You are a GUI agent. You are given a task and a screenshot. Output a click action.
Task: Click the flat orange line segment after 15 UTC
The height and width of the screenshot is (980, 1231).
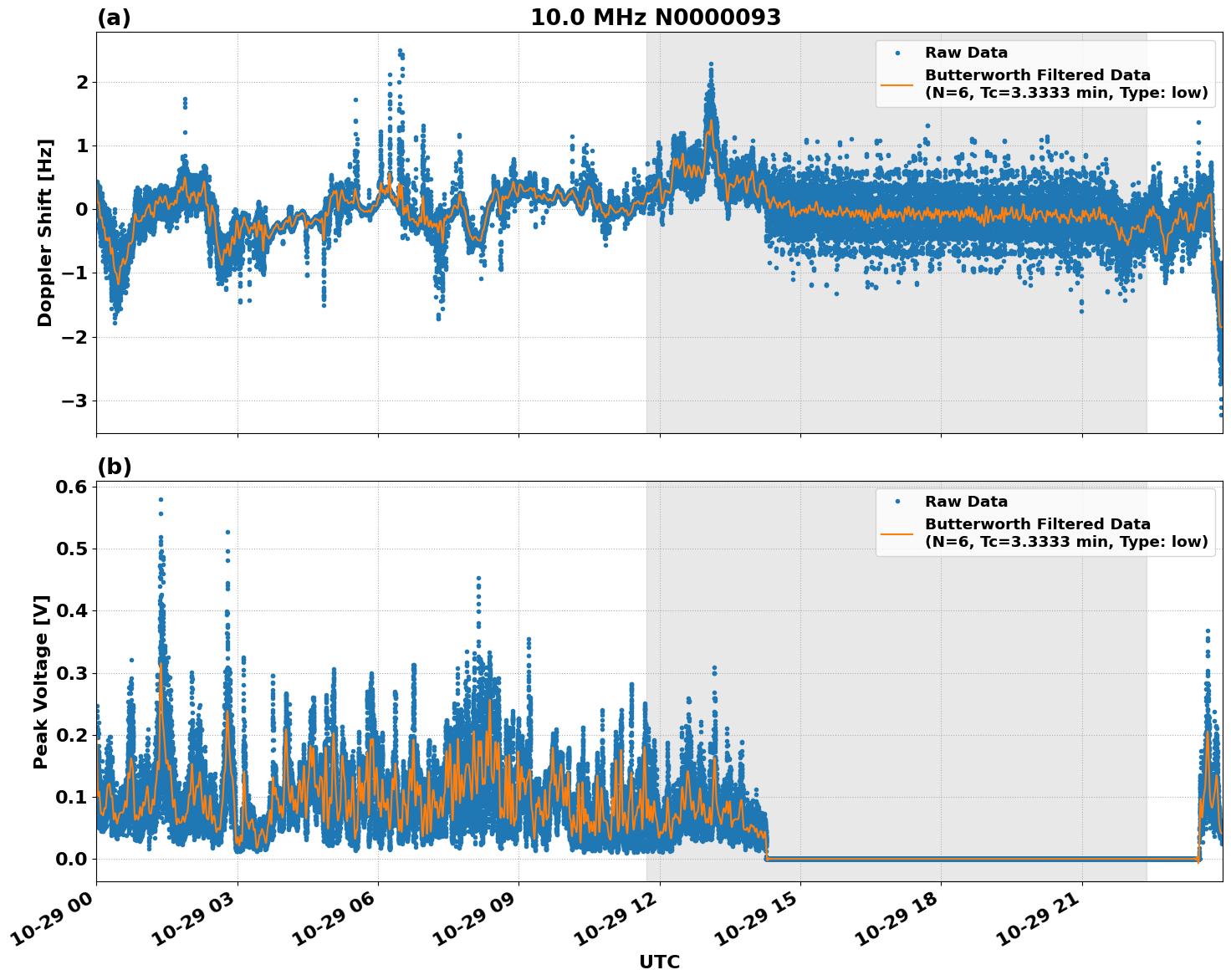point(962,859)
